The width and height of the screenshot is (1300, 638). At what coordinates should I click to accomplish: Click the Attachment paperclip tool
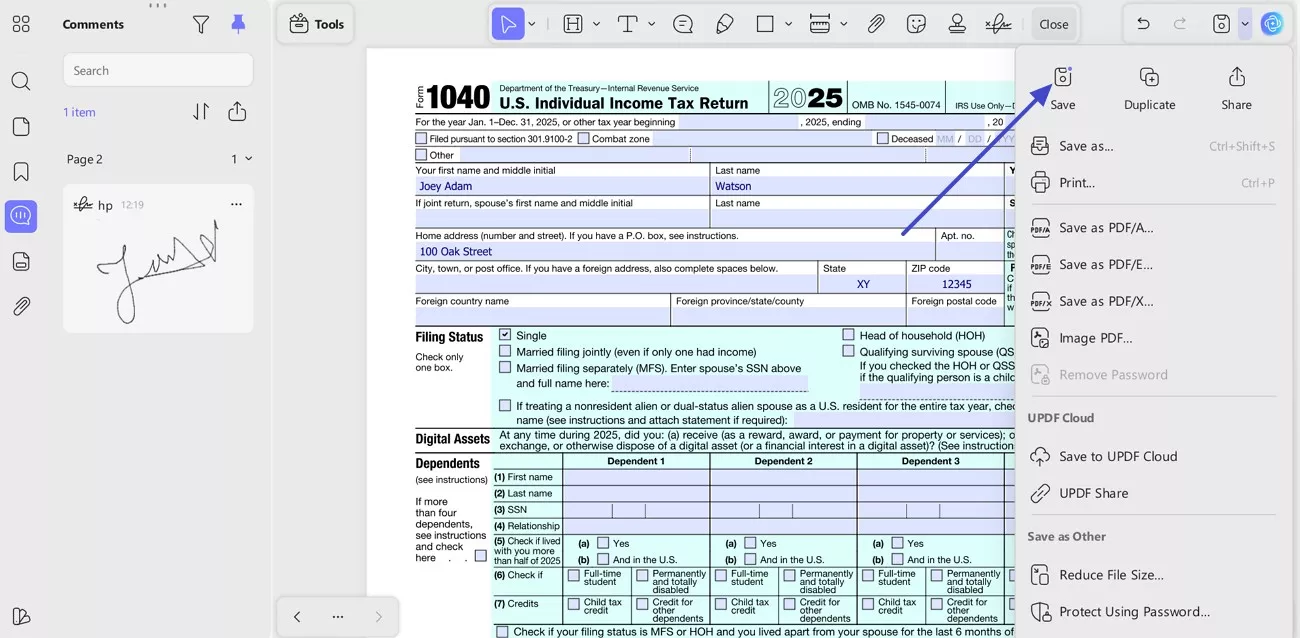click(876, 23)
